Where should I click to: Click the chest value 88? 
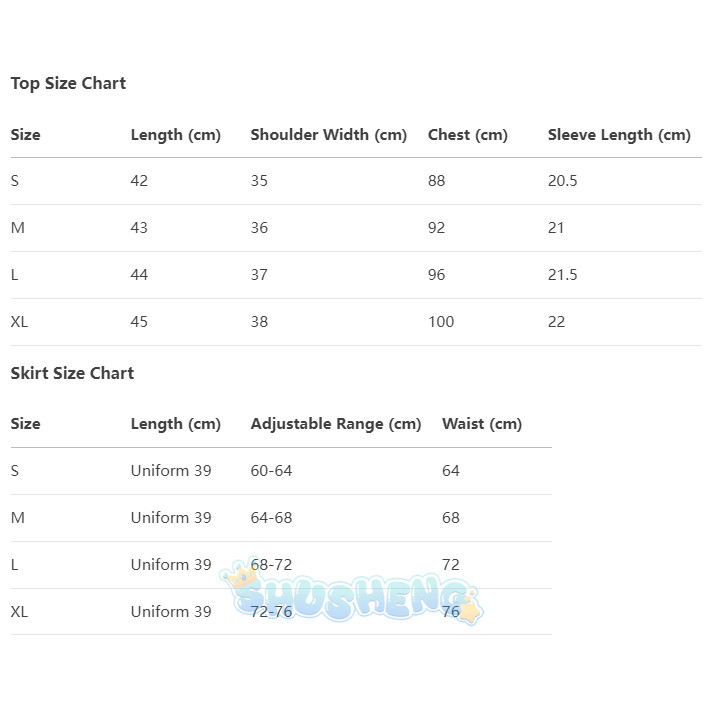click(436, 181)
